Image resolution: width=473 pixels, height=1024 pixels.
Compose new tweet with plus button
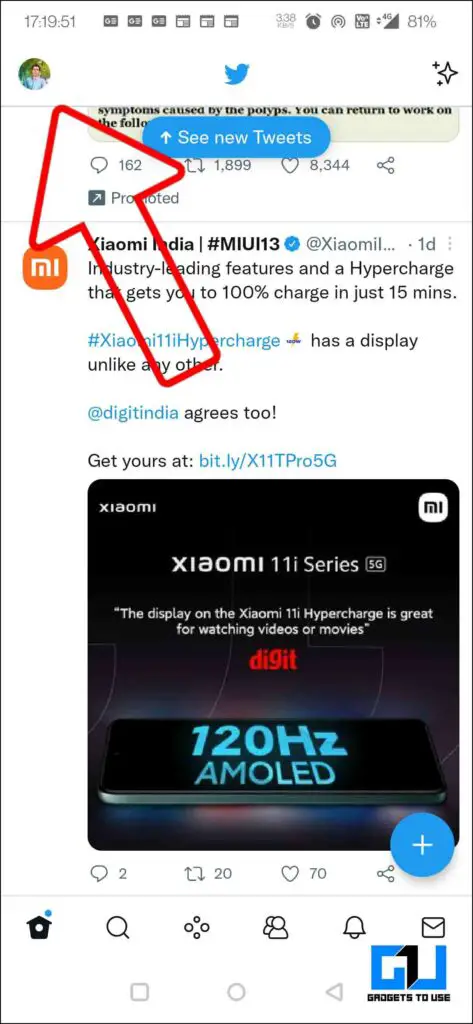(422, 845)
